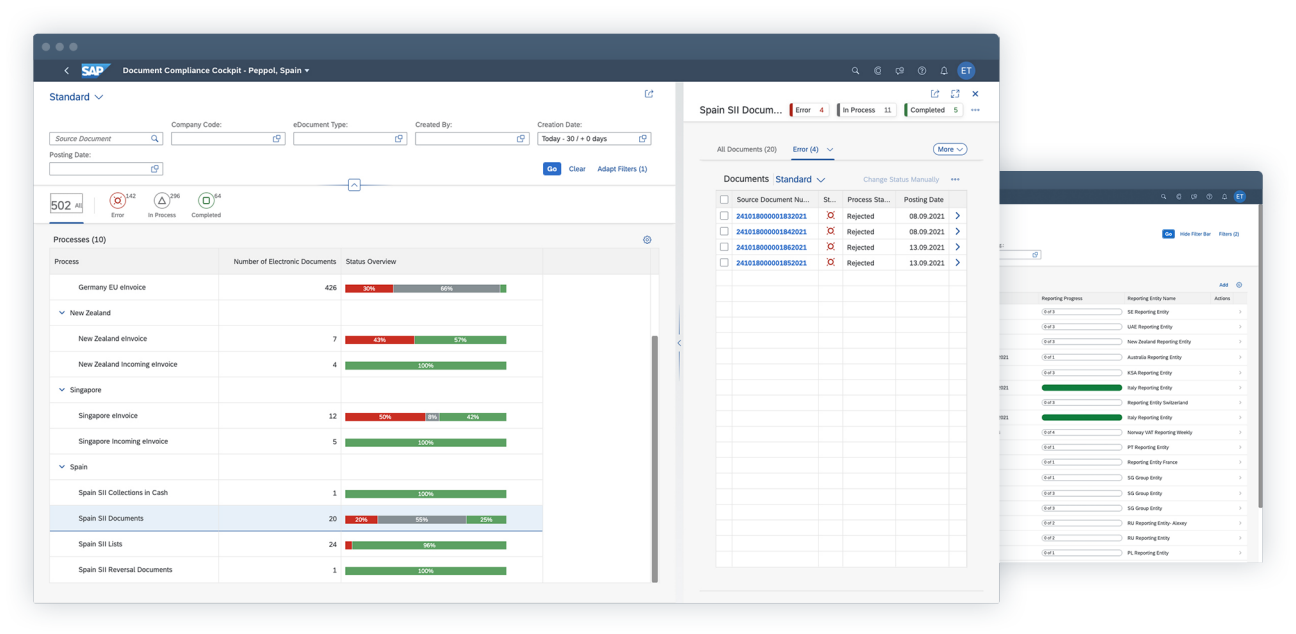Open Processes table settings gear
Image resolution: width=1296 pixels, height=634 pixels.
647,240
